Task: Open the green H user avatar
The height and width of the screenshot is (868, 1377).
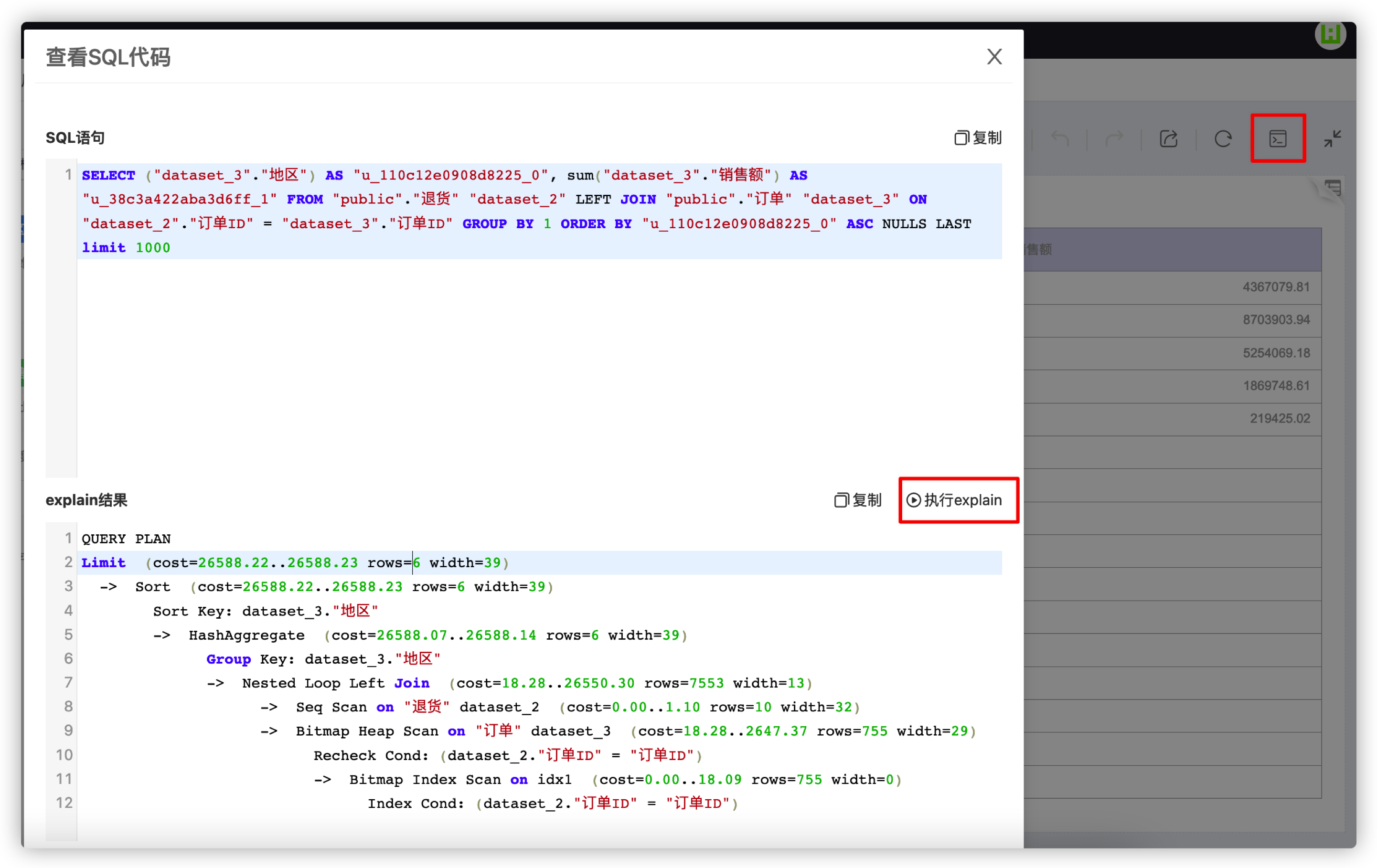Action: pyautogui.click(x=1331, y=34)
